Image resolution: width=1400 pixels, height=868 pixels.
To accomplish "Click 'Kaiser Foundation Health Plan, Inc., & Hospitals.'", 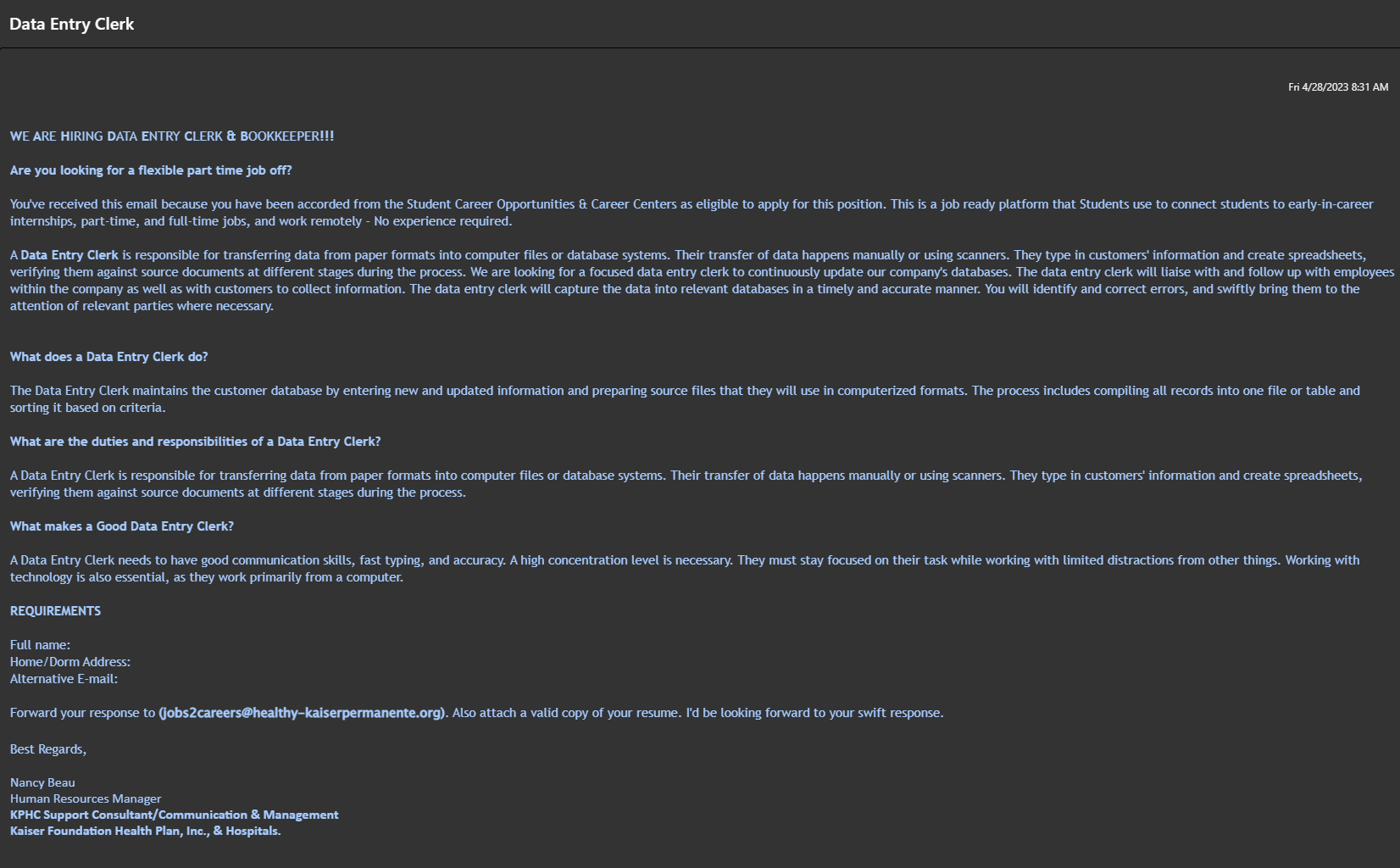I will 145,831.
